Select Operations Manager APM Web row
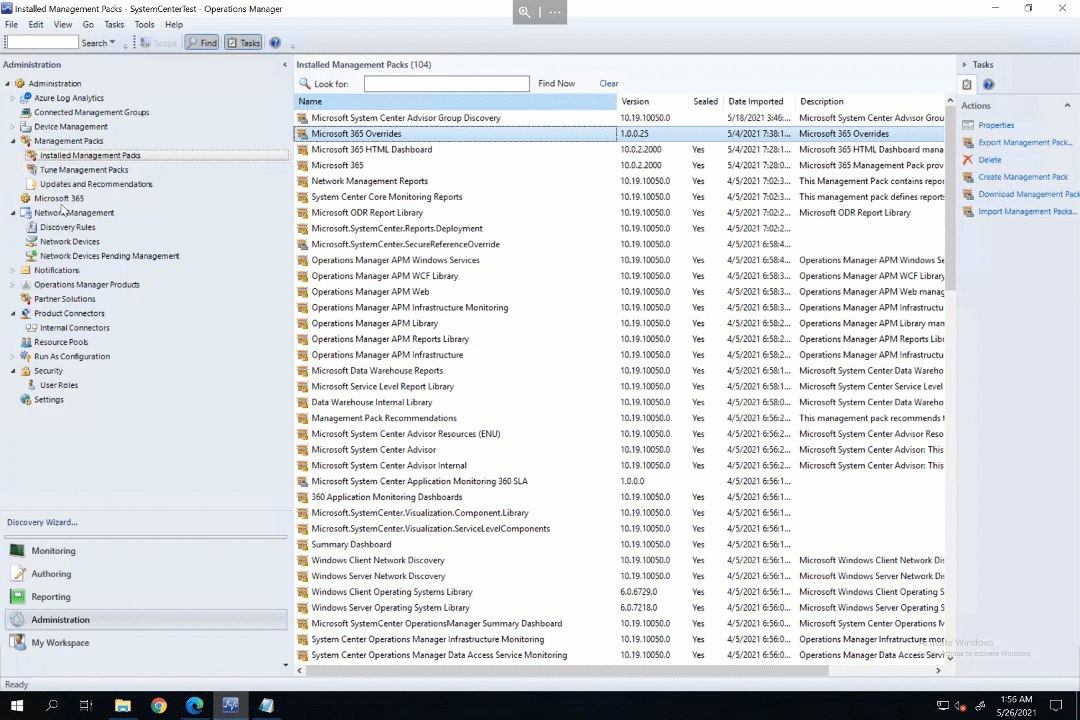The image size is (1080, 720). pos(620,291)
